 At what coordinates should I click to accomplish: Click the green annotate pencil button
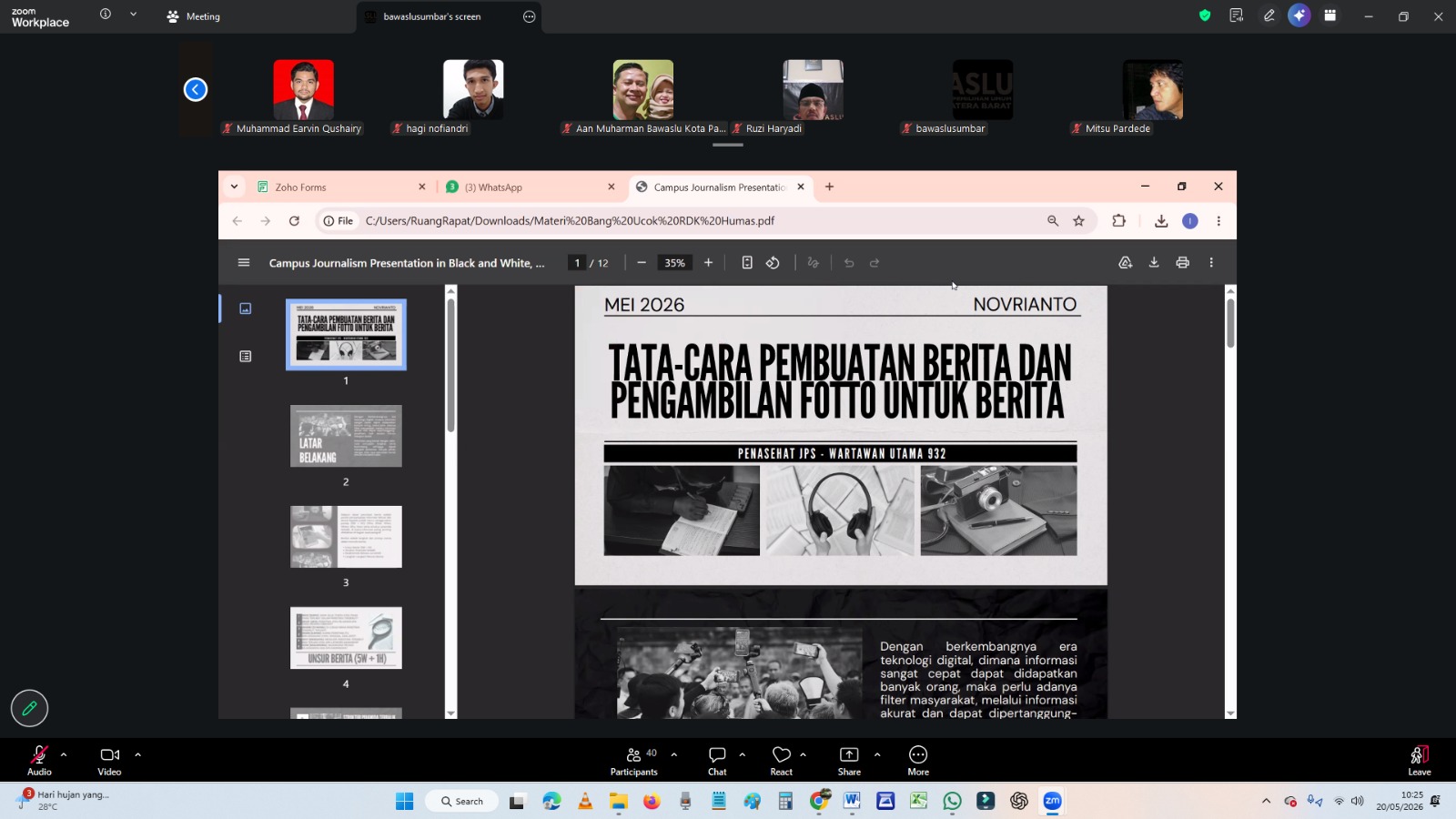point(29,708)
